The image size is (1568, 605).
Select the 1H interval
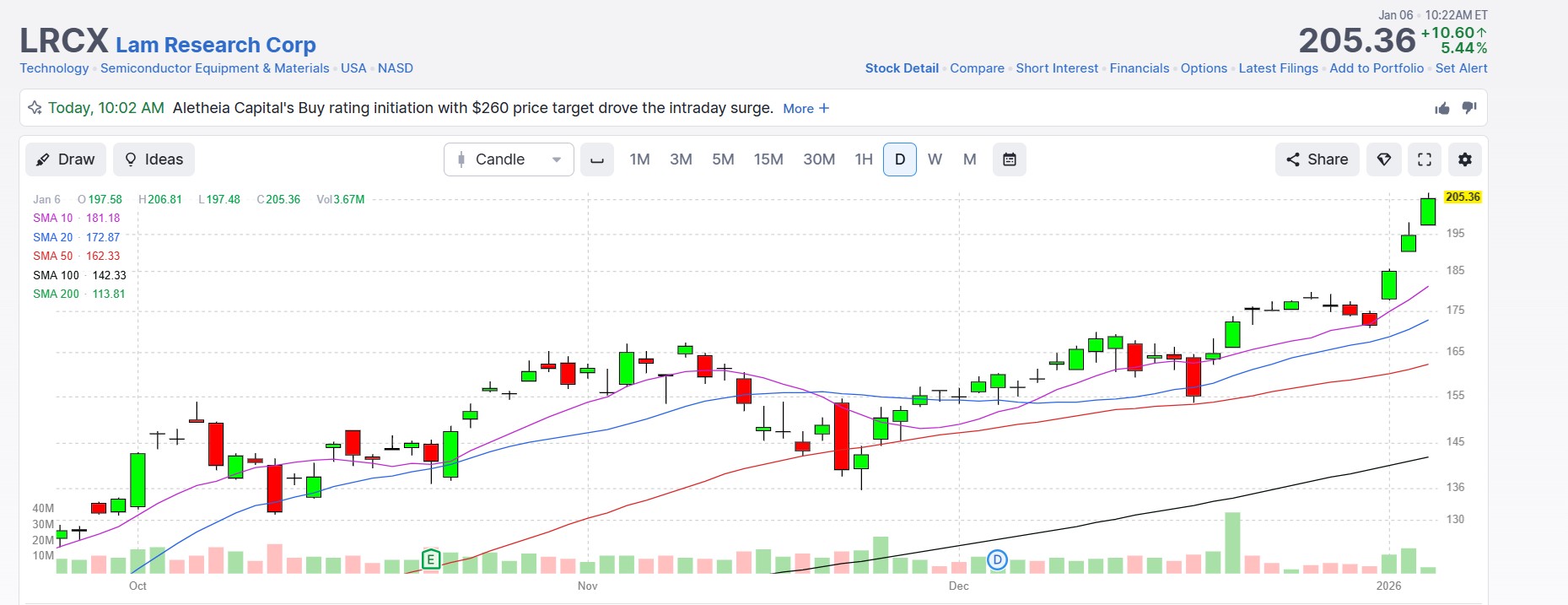point(864,159)
